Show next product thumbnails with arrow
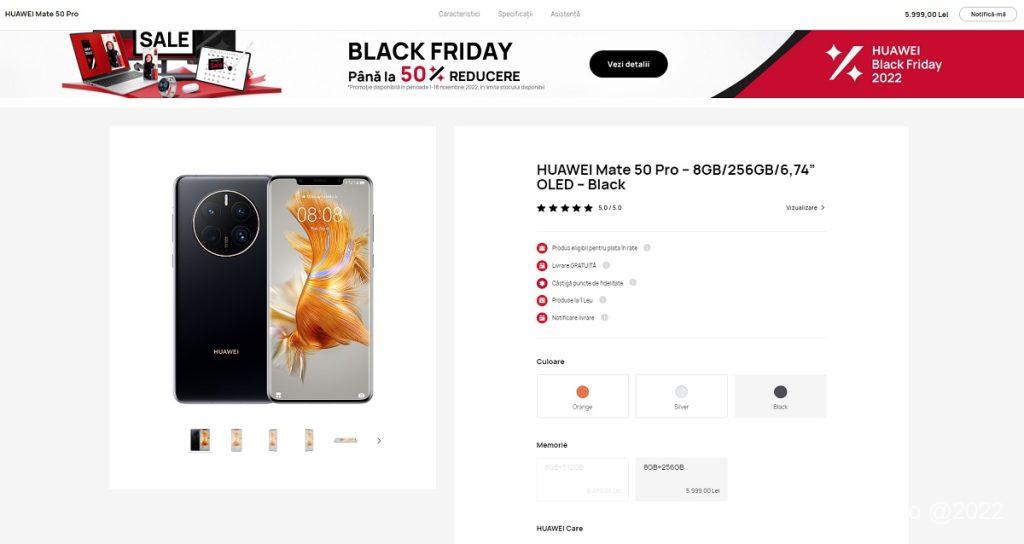 379,441
